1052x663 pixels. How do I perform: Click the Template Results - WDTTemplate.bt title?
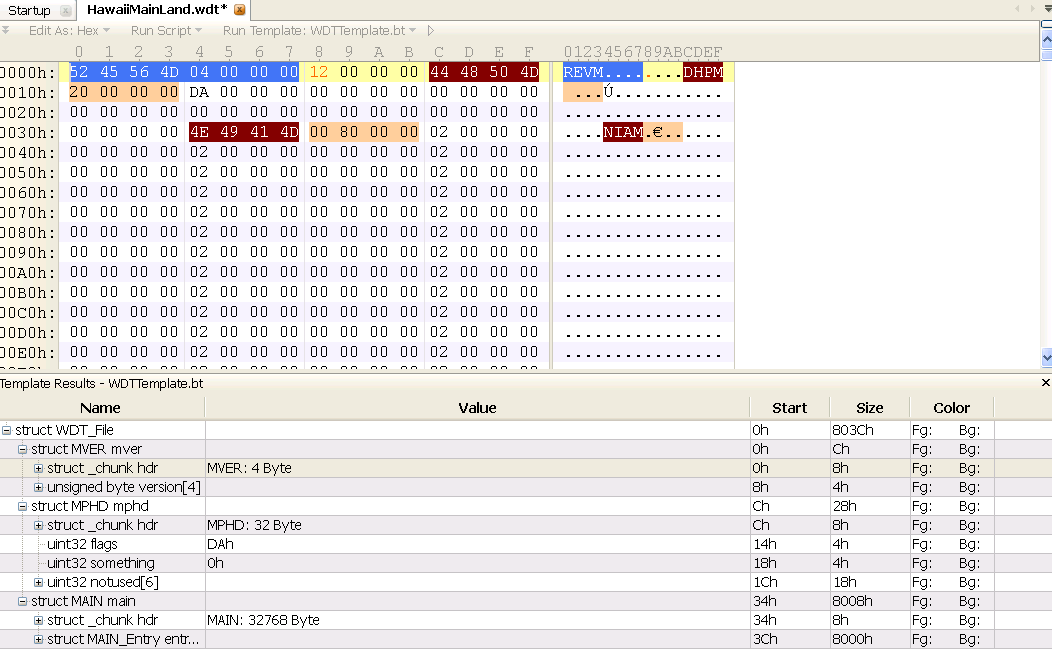tap(101, 383)
